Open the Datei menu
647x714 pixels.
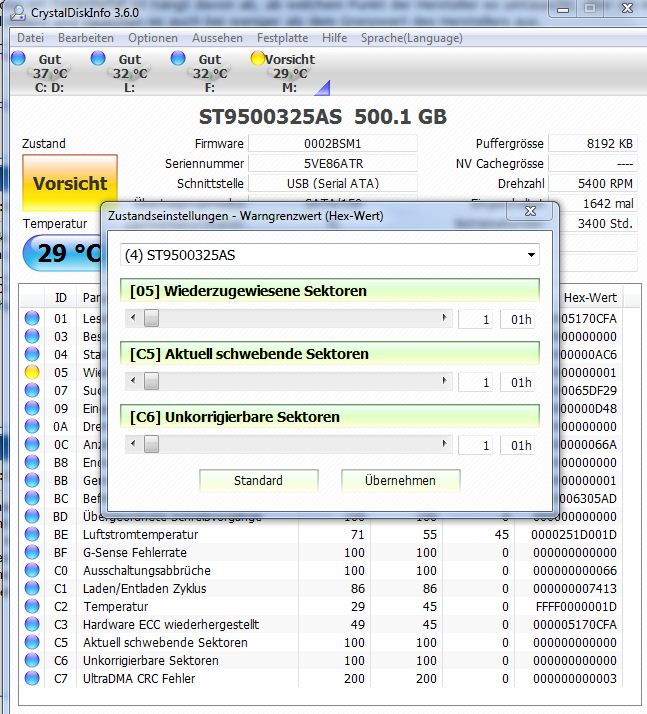(x=31, y=38)
